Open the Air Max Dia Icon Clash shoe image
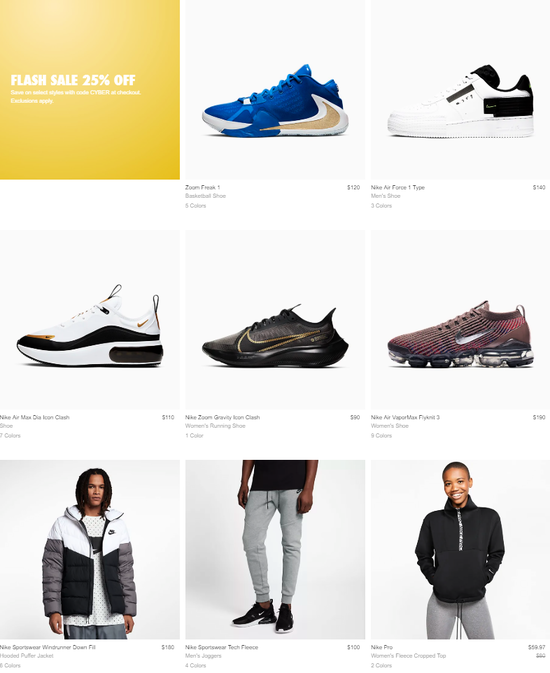Image resolution: width=550 pixels, height=673 pixels. (x=90, y=320)
